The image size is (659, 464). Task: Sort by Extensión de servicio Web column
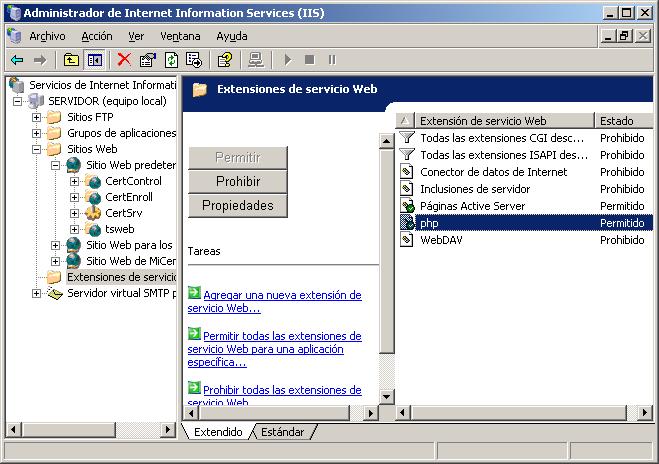tap(504, 121)
